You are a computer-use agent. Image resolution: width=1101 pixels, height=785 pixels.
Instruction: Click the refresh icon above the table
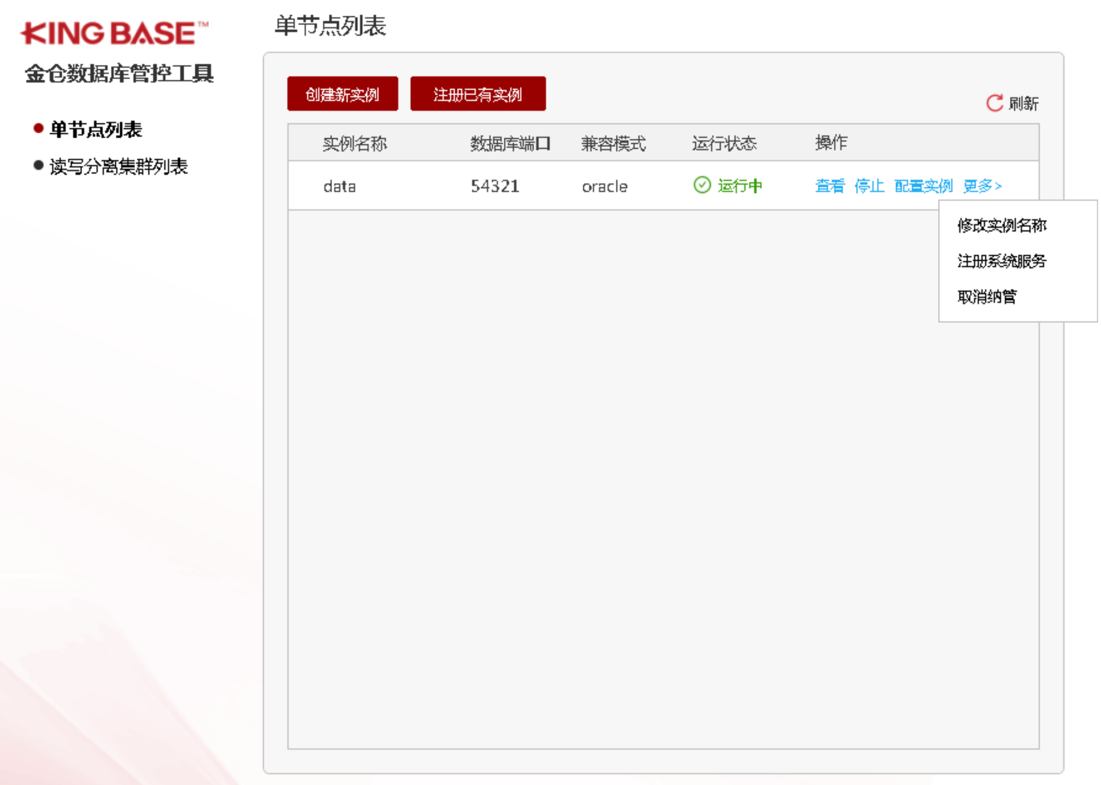pyautogui.click(x=994, y=103)
